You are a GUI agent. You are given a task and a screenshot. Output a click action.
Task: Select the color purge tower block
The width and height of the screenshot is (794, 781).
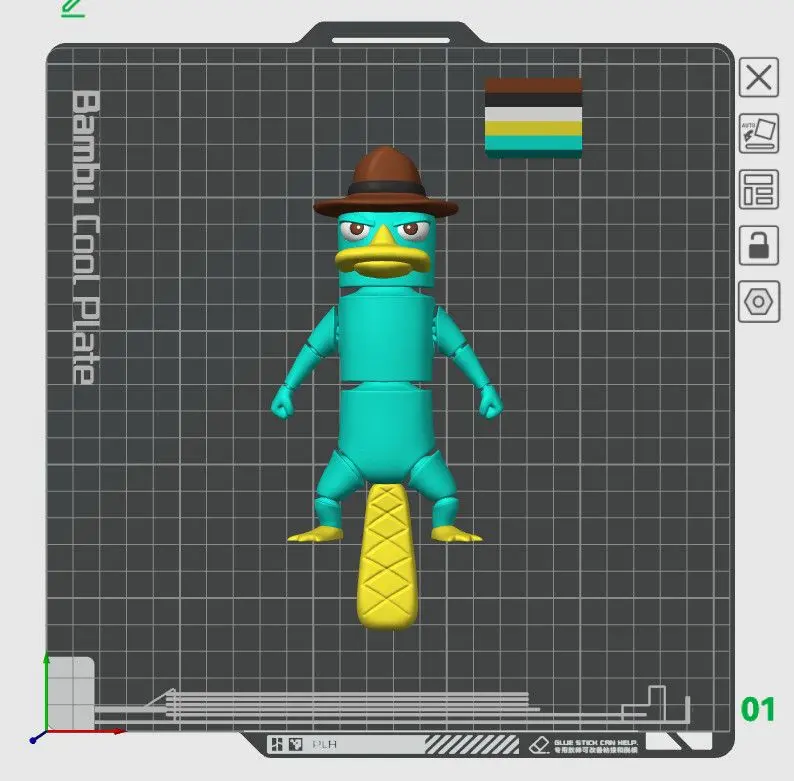534,118
